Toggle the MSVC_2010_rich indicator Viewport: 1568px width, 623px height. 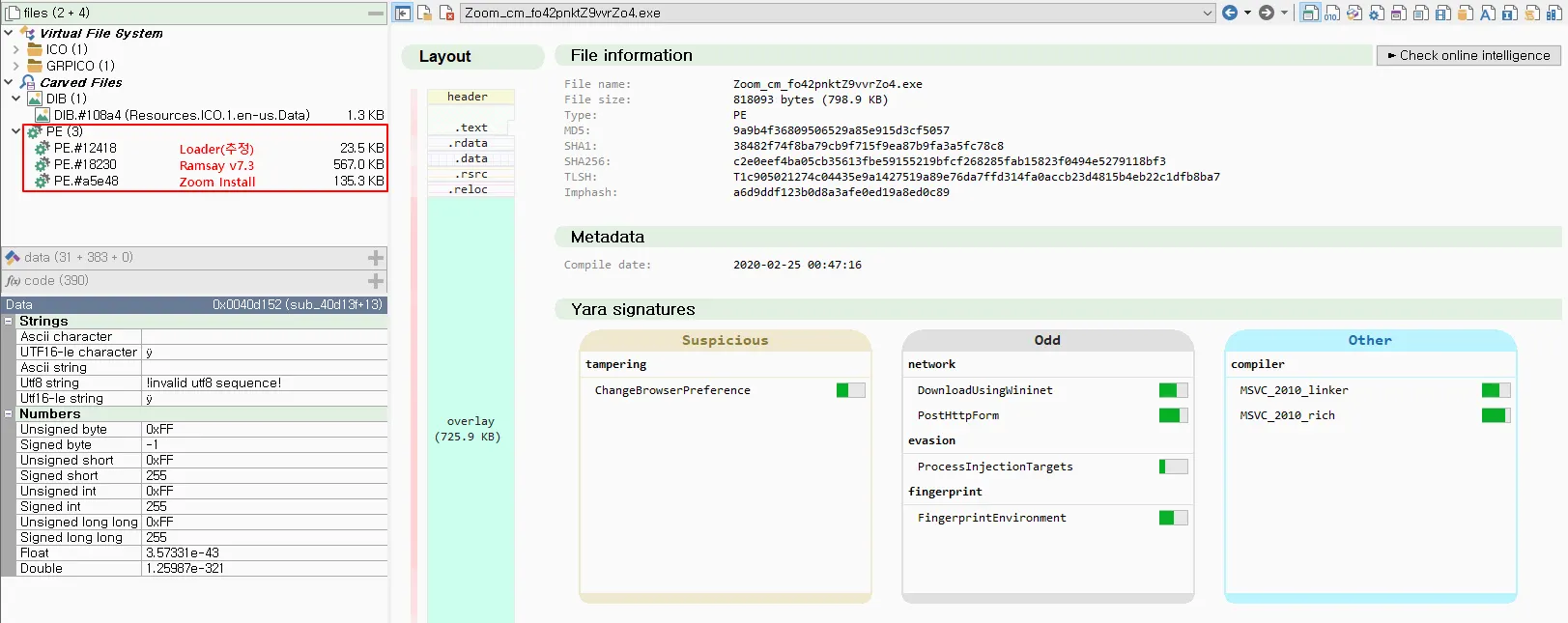[1497, 415]
